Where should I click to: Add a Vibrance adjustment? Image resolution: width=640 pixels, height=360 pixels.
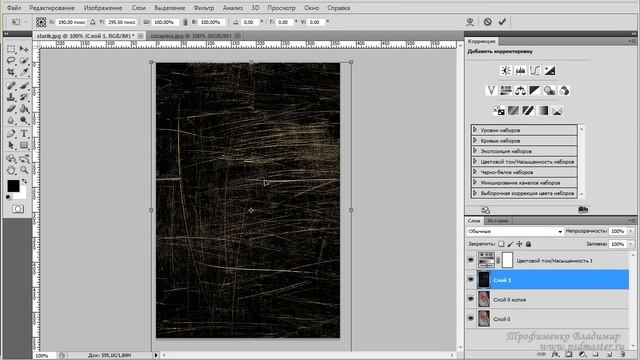(491, 91)
